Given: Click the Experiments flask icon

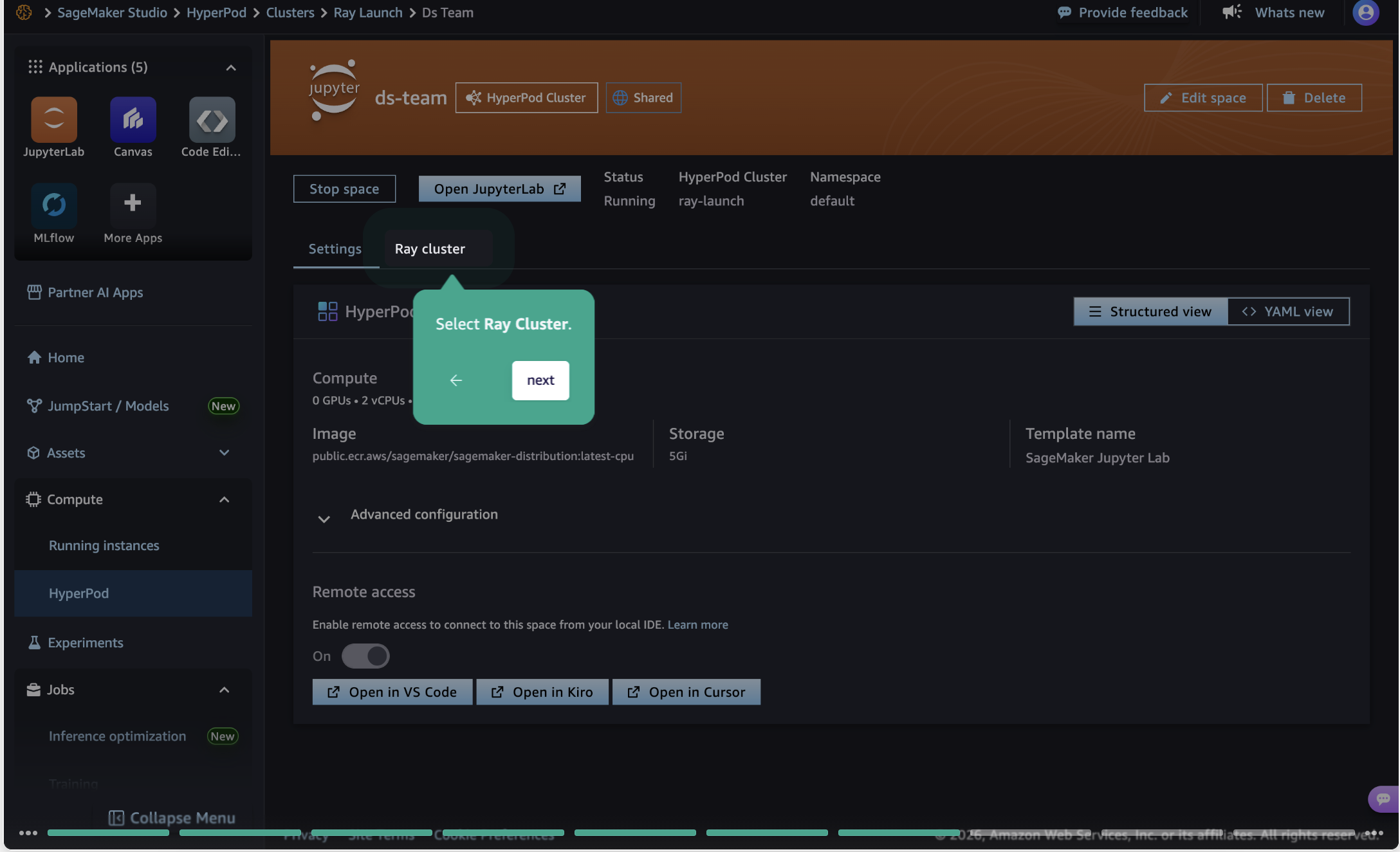Looking at the screenshot, I should tap(34, 643).
